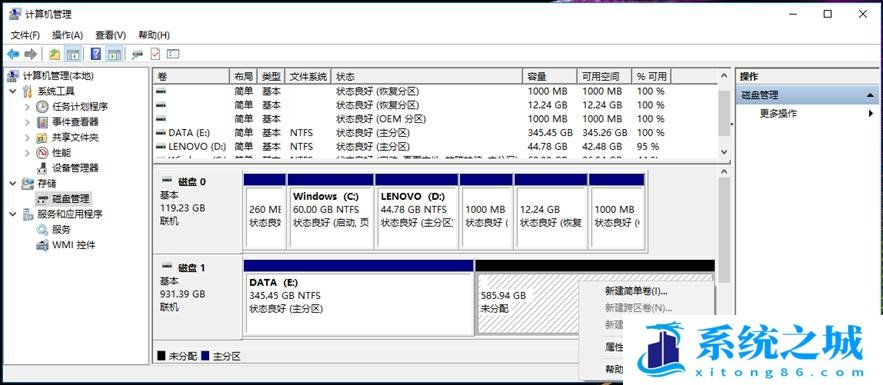Image resolution: width=883 pixels, height=385 pixels.
Task: Select 磁盘管理 in the tree
Action: coord(70,199)
